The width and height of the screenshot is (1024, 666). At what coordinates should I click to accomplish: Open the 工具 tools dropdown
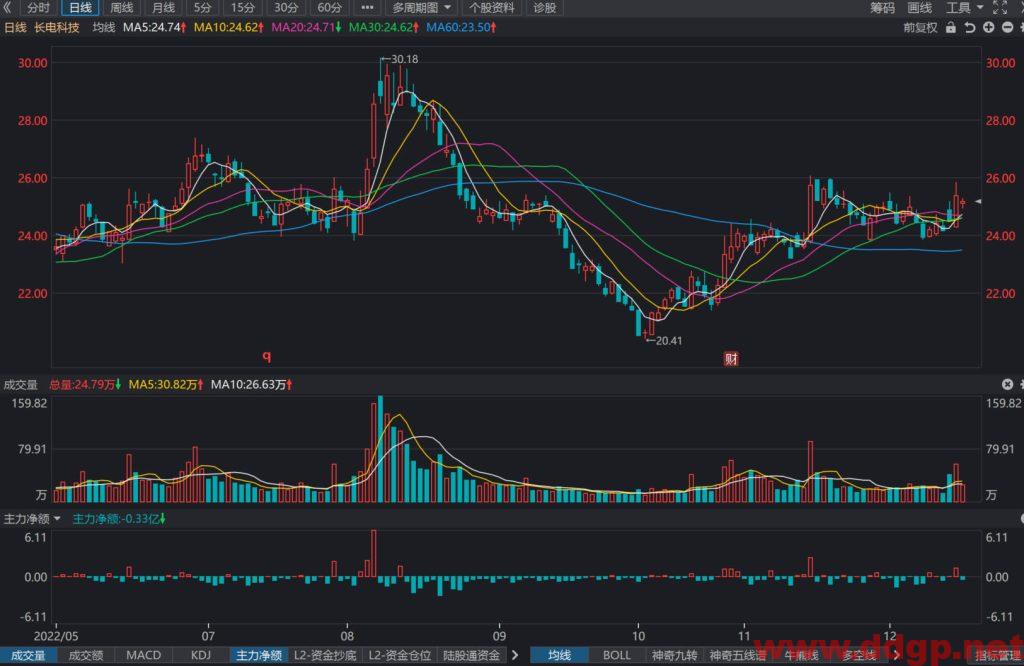click(965, 8)
